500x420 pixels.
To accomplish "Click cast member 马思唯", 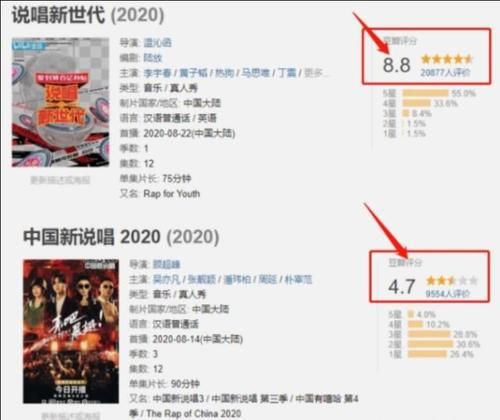I will tap(255, 73).
